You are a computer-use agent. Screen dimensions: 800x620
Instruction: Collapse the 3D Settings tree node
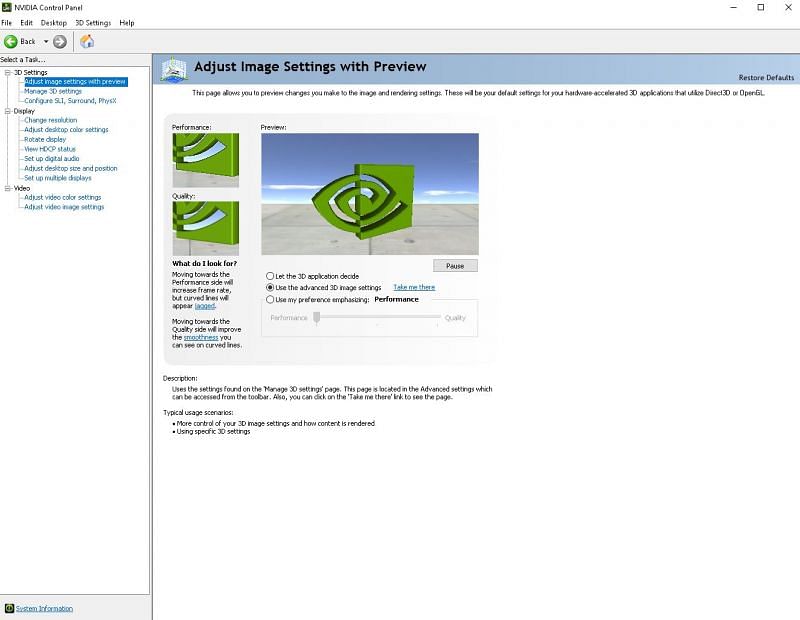coord(8,72)
